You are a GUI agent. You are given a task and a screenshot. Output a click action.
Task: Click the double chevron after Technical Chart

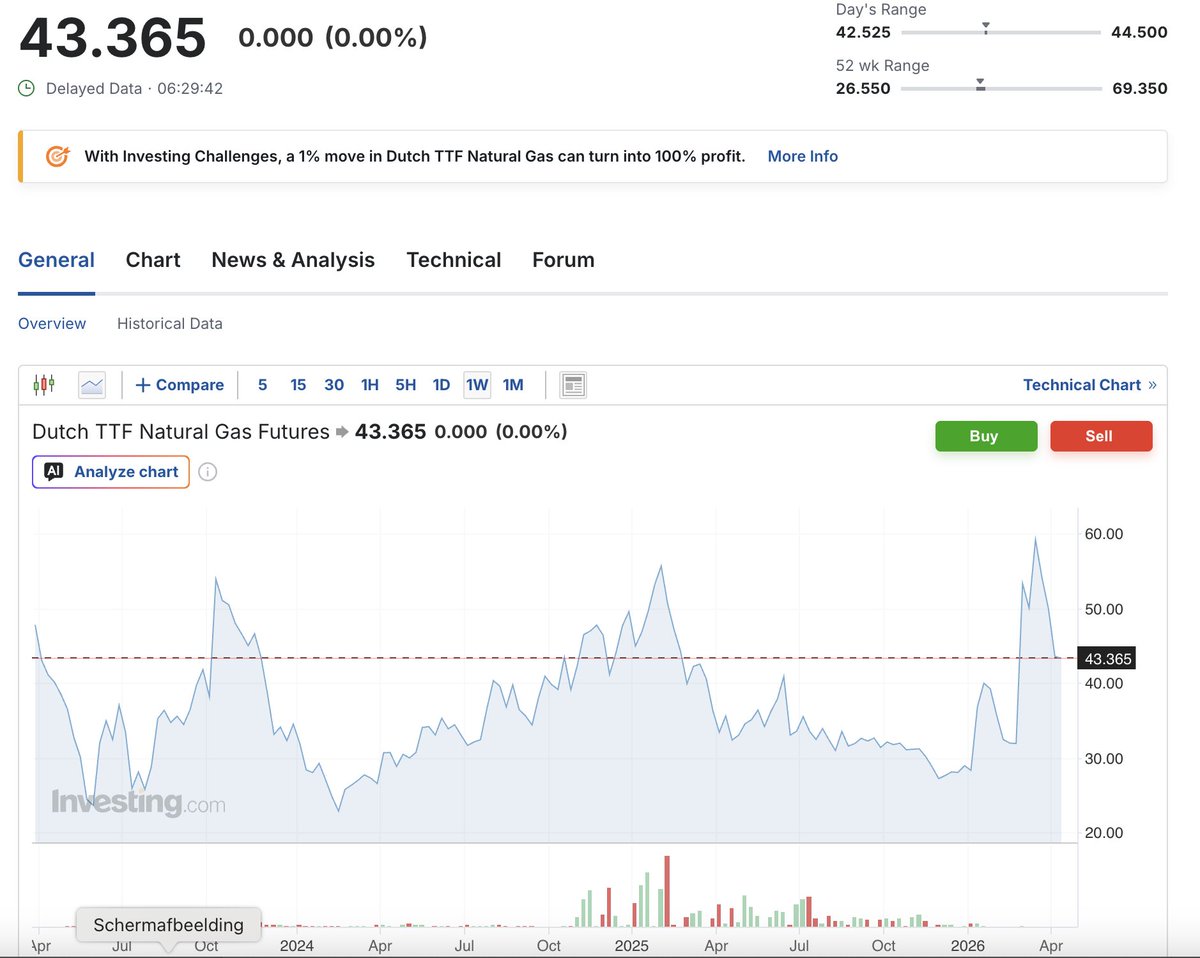point(1152,385)
